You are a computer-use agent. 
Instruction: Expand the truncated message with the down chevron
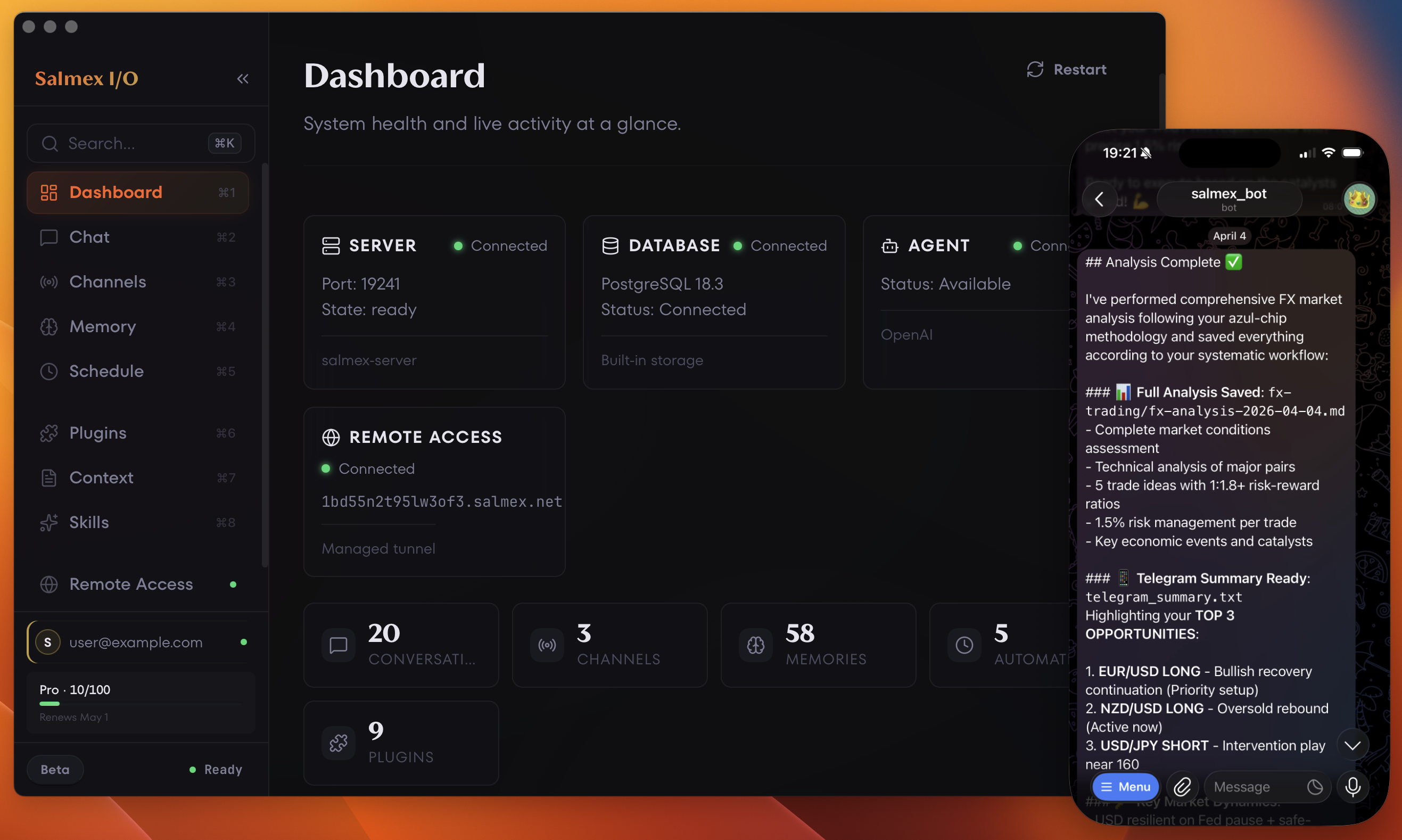[1354, 745]
